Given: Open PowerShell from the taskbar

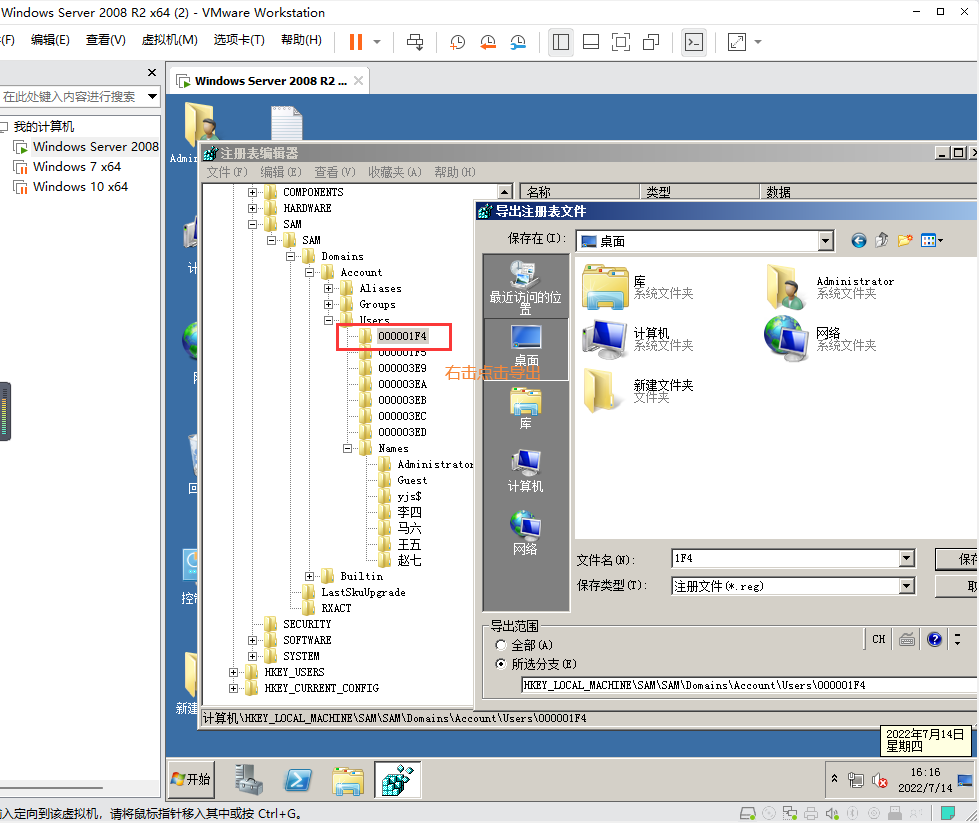Looking at the screenshot, I should coord(298,779).
